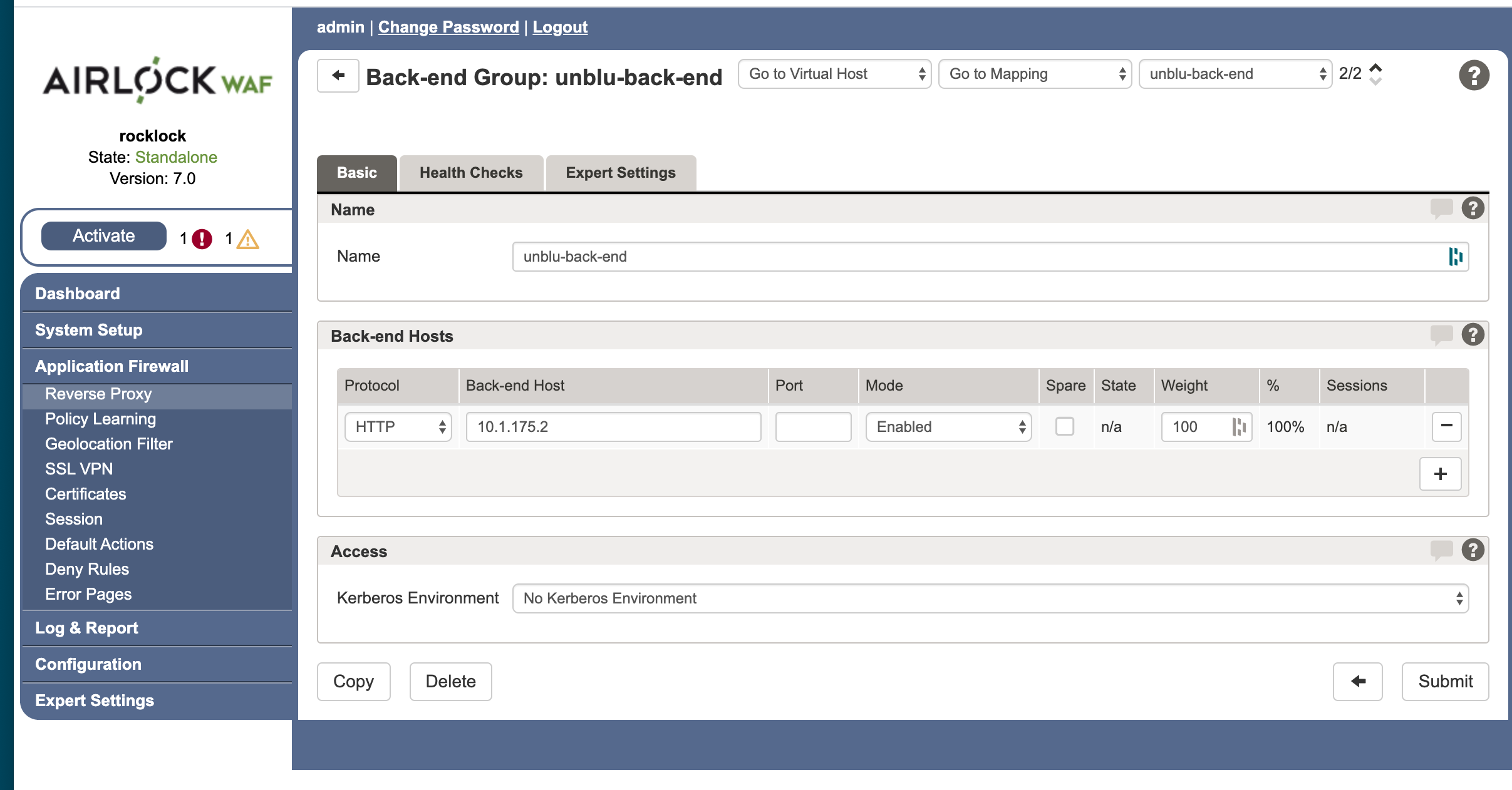This screenshot has height=790, width=1512.
Task: Open the Expert Settings tab
Action: point(620,173)
